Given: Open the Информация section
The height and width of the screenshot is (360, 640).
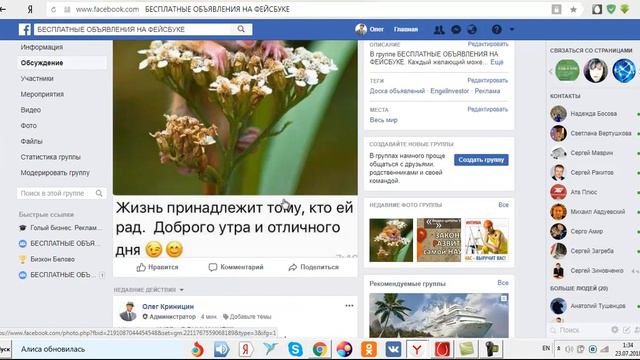Looking at the screenshot, I should 42,47.
